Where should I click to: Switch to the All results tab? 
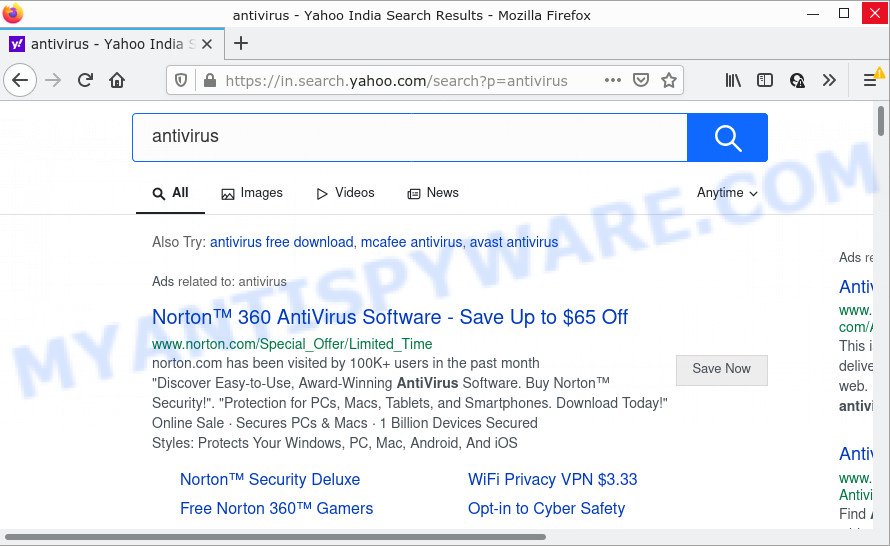(170, 194)
